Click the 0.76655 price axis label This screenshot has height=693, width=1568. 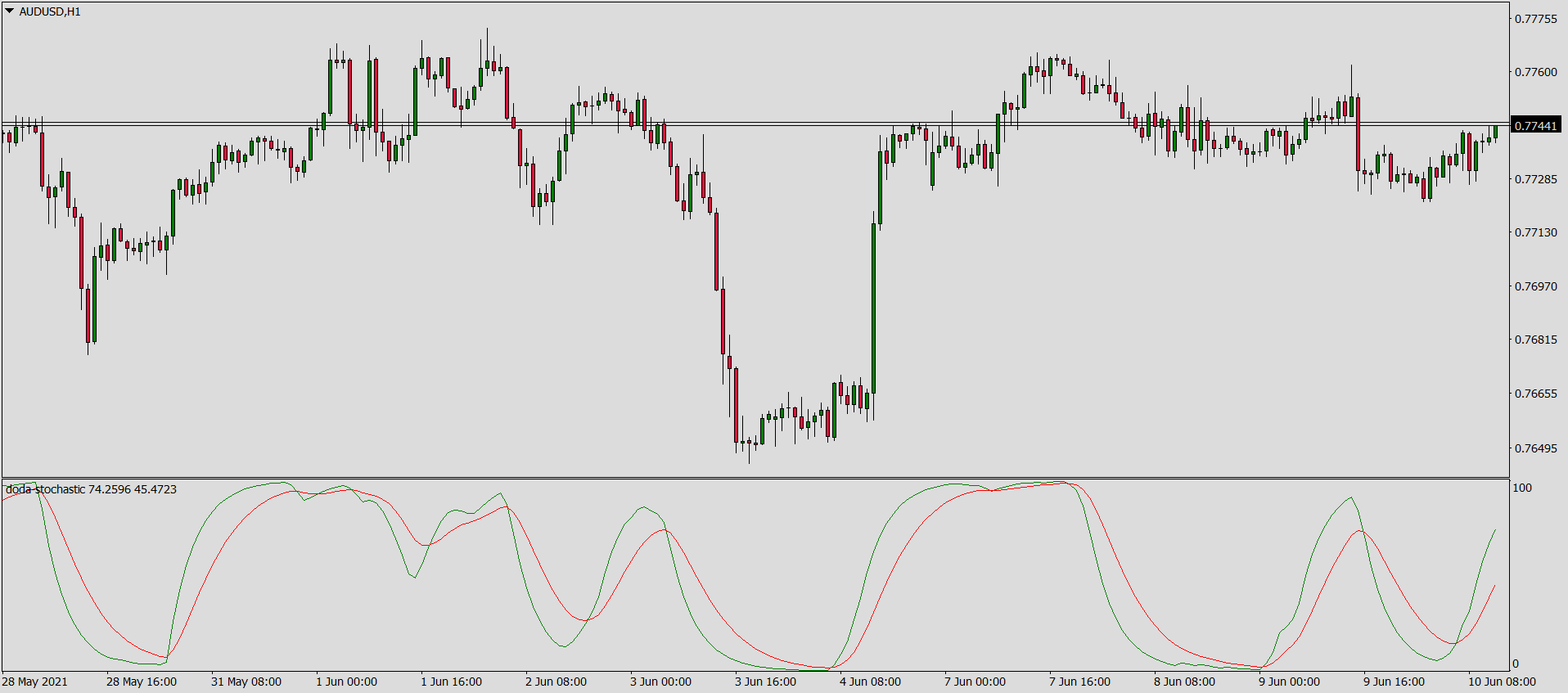(x=1536, y=394)
